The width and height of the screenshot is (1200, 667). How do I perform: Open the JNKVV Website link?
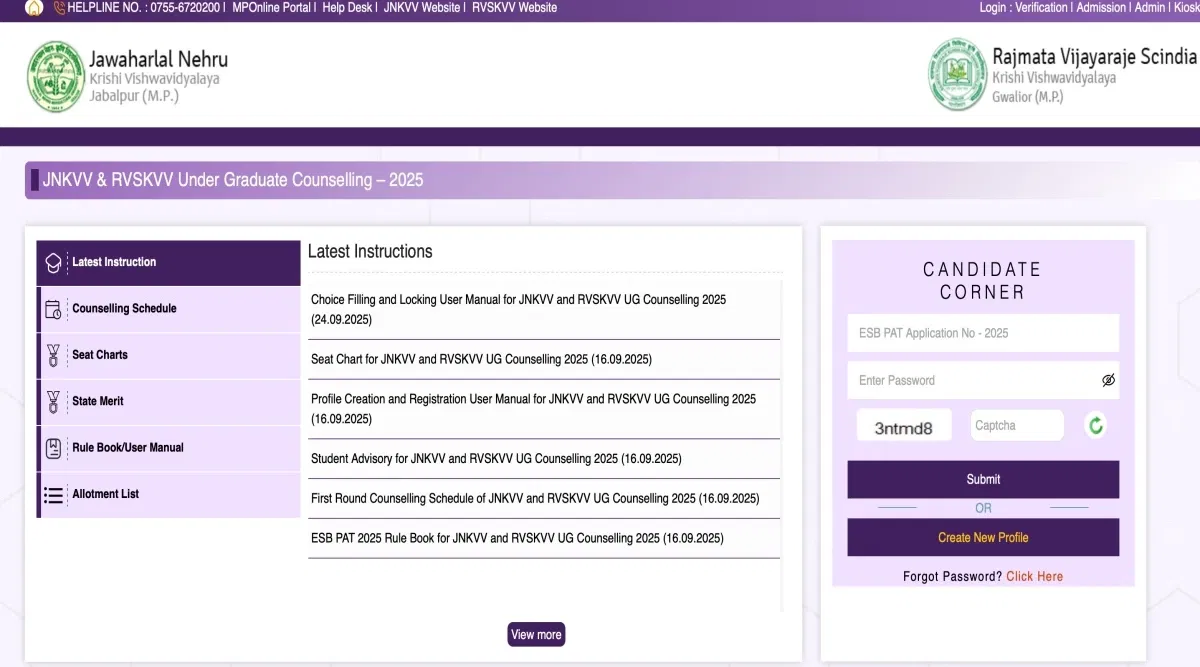422,7
